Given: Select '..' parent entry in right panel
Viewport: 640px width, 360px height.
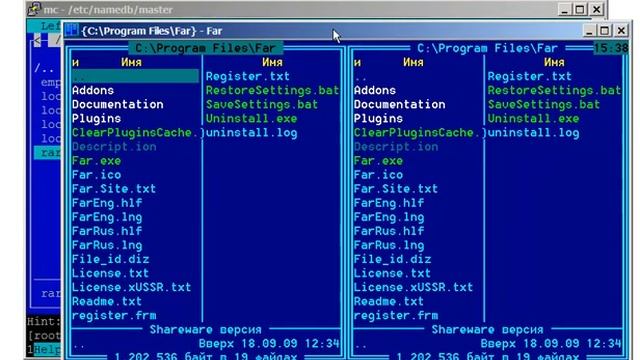Looking at the screenshot, I should [x=360, y=78].
